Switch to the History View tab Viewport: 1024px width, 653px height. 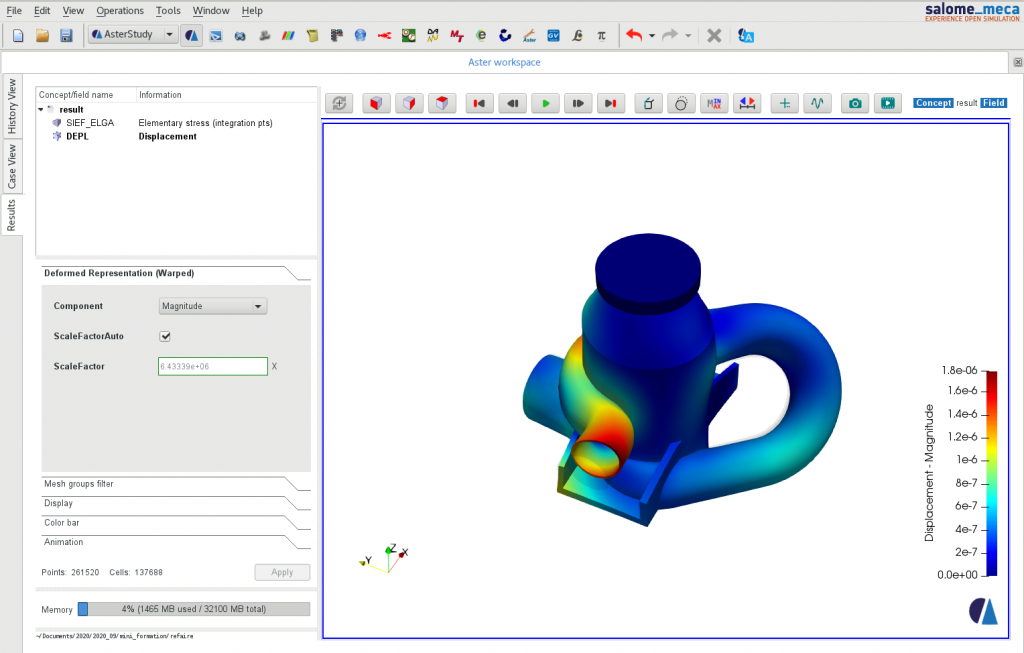[x=12, y=106]
